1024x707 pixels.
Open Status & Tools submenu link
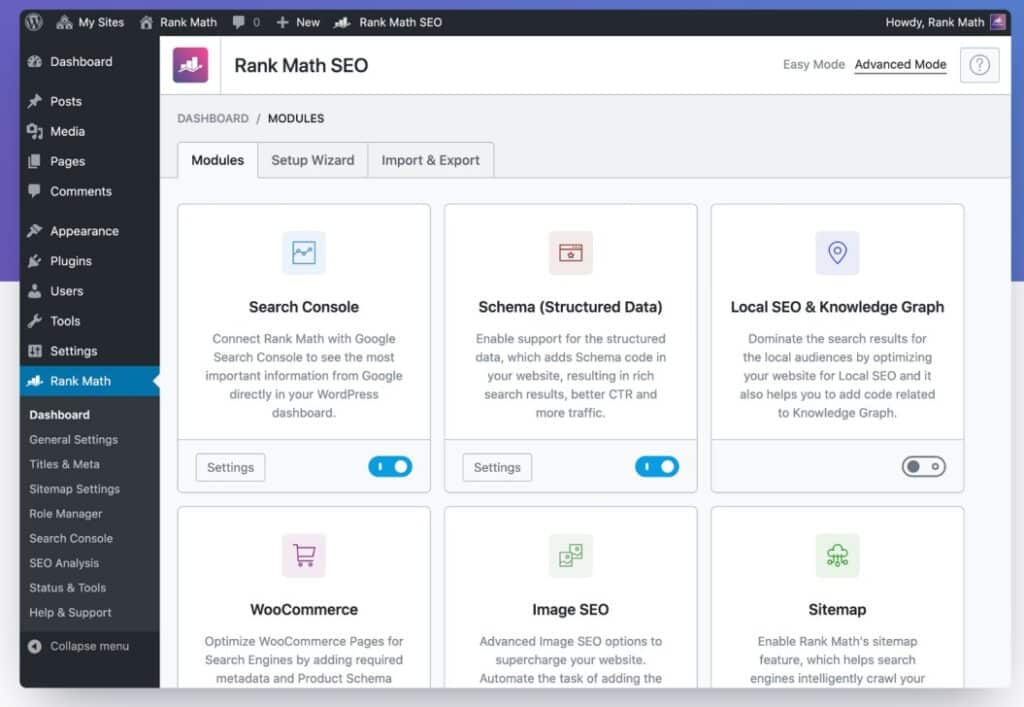pyautogui.click(x=67, y=588)
